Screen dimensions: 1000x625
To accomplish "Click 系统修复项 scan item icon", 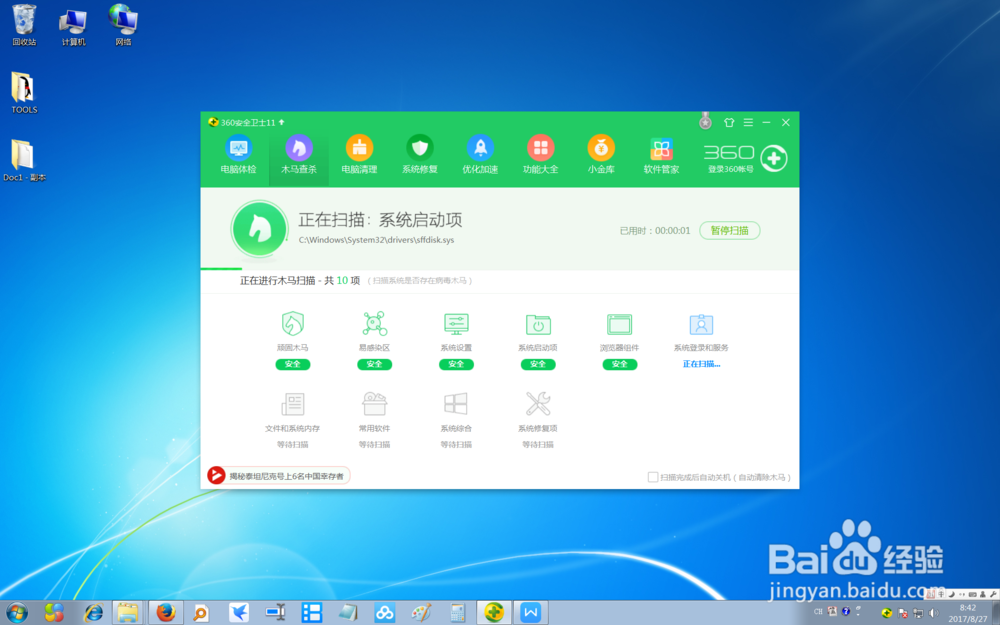I will [x=538, y=404].
